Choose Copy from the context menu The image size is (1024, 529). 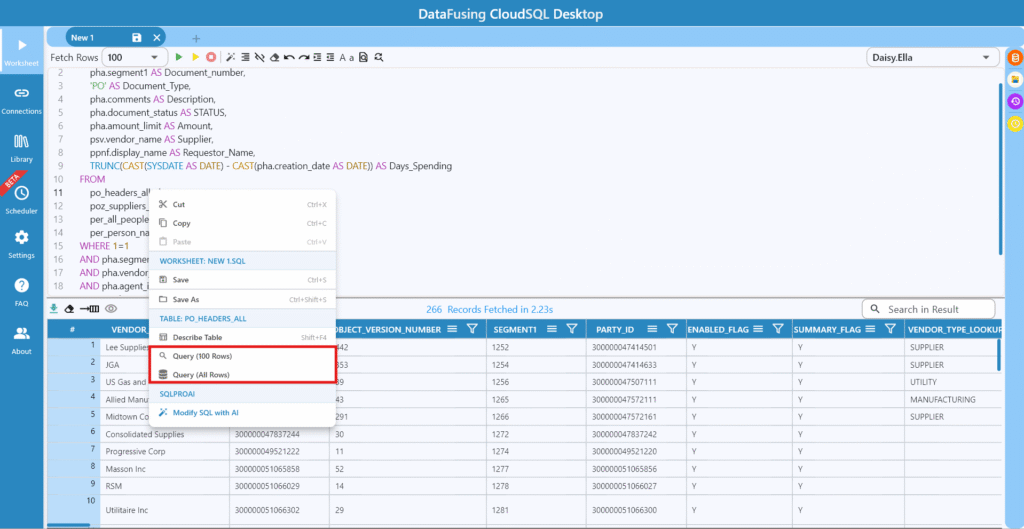[242, 223]
